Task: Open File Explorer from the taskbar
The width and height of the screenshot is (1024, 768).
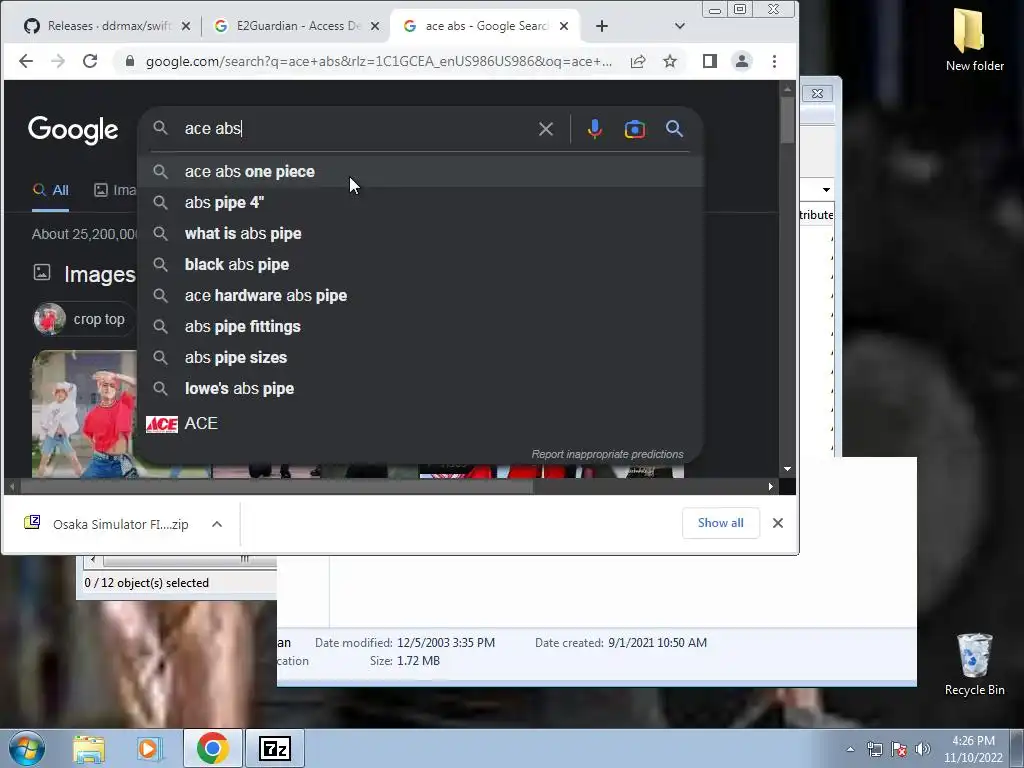Action: click(x=89, y=748)
